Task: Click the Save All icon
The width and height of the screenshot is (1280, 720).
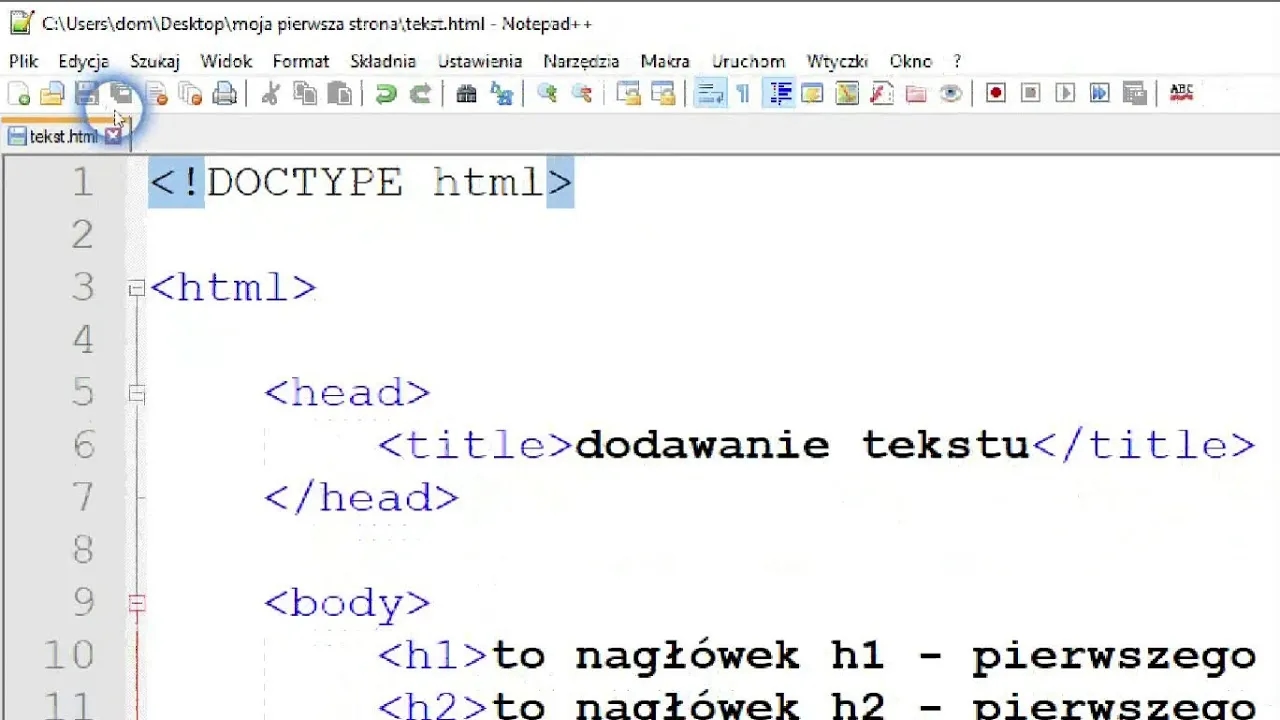Action: (x=121, y=93)
